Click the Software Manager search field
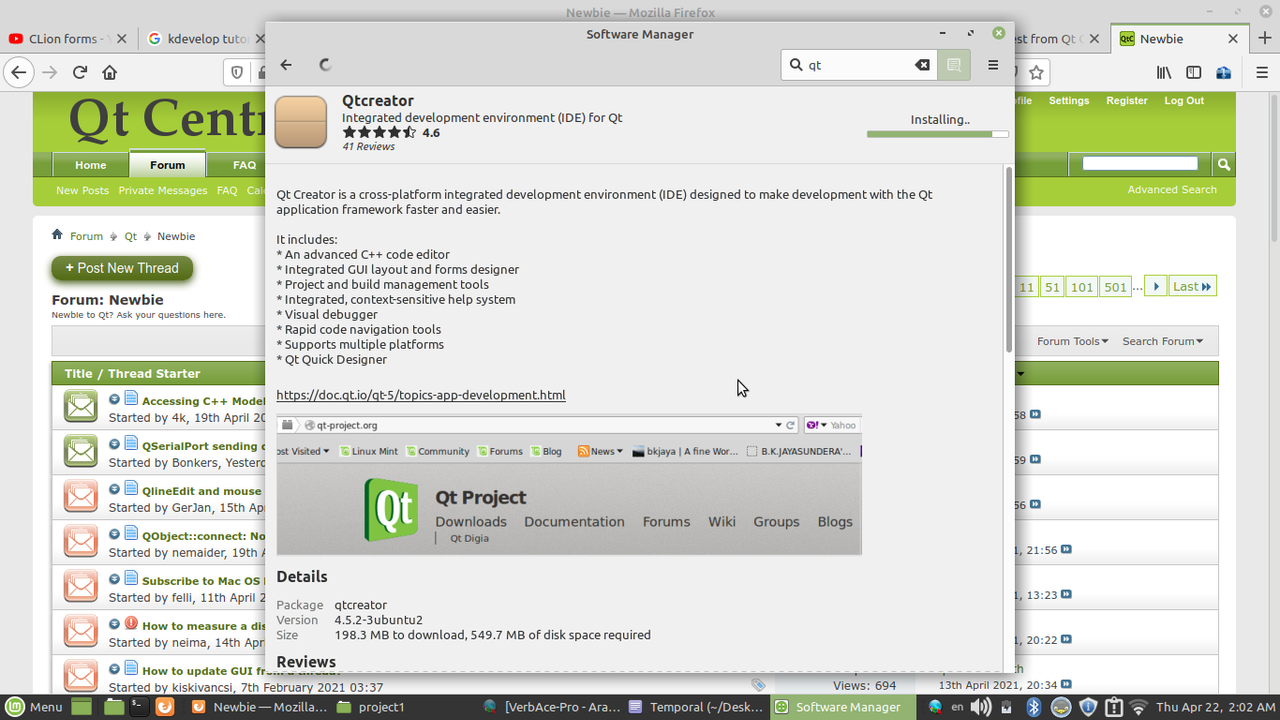Image resolution: width=1280 pixels, height=720 pixels. point(858,65)
